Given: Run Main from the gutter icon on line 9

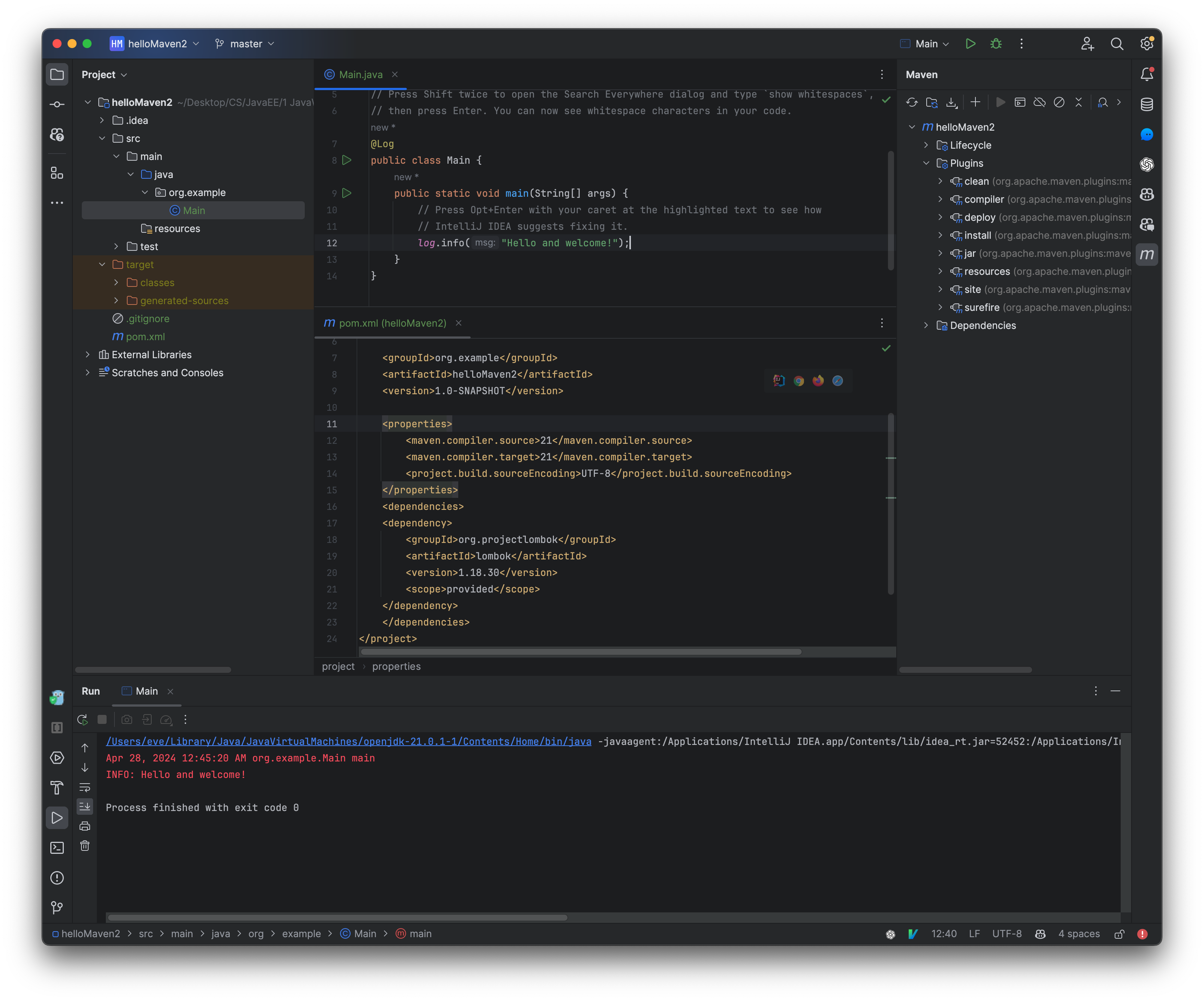Looking at the screenshot, I should coord(346,193).
